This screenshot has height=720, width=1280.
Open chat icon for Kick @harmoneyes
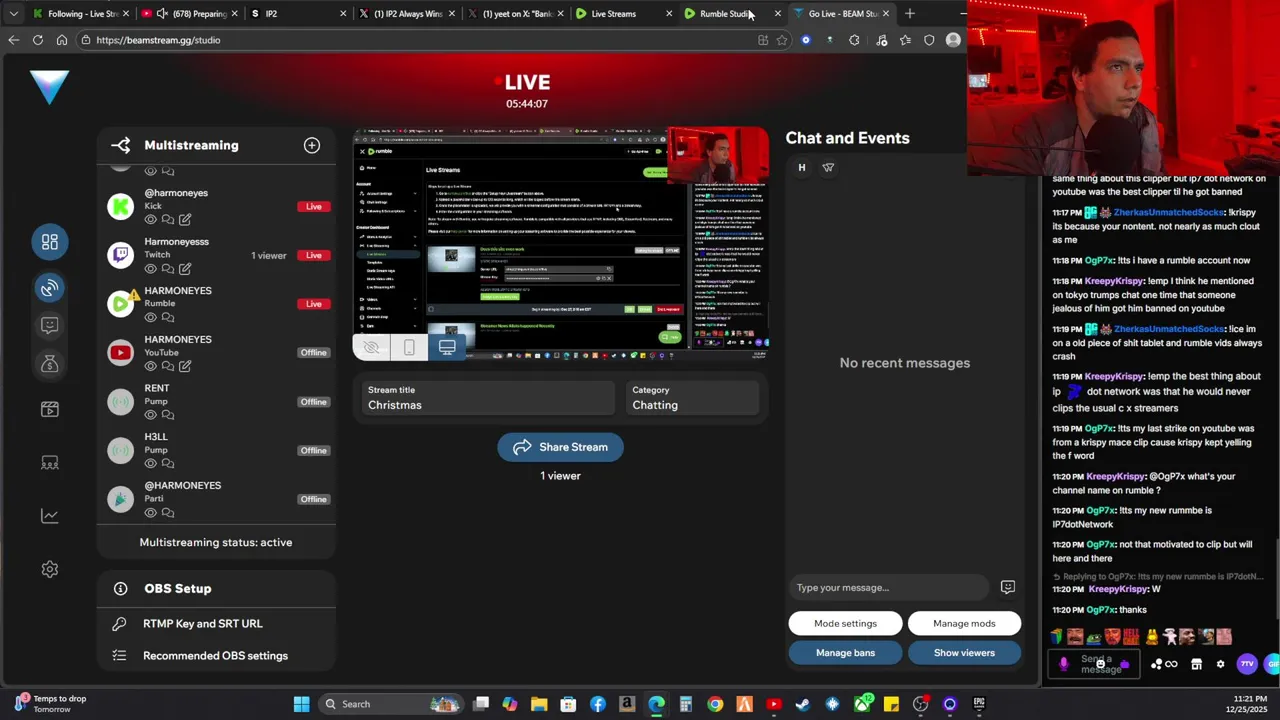pyautogui.click(x=168, y=219)
